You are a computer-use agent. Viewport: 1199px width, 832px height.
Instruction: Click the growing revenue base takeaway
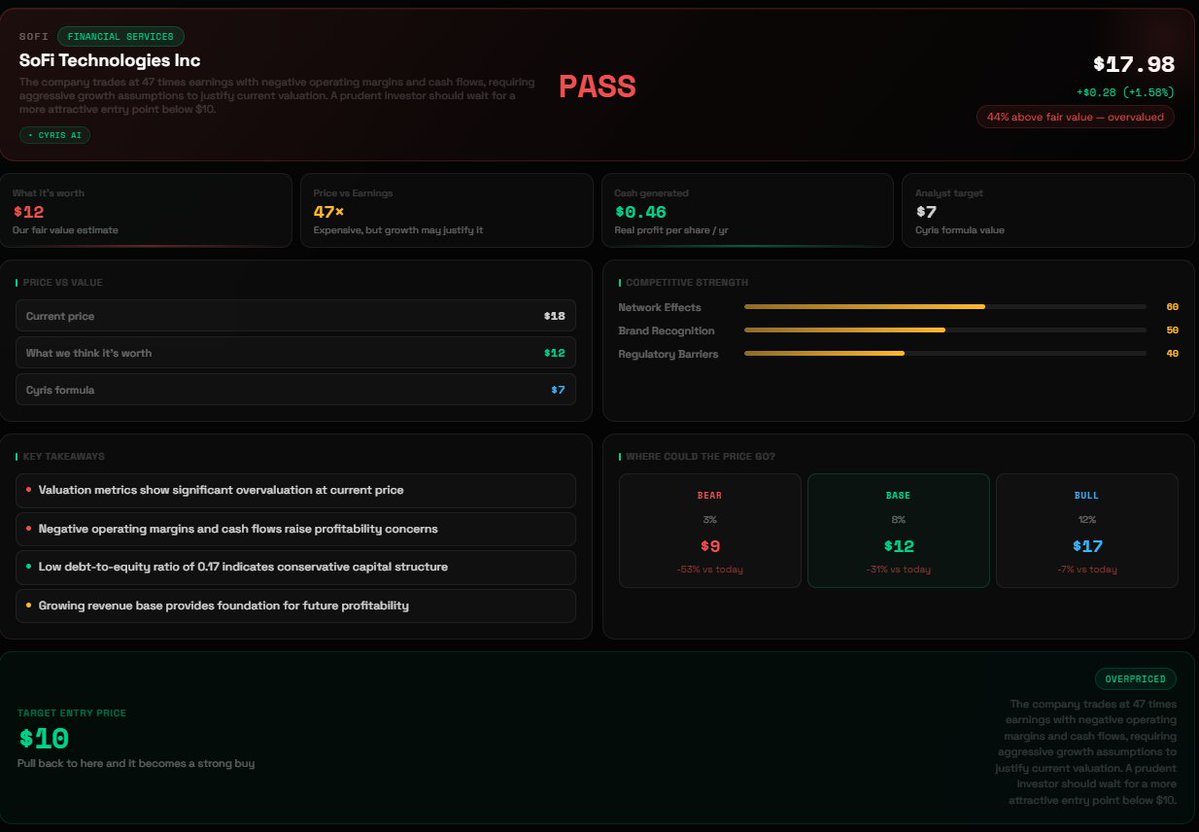(295, 606)
